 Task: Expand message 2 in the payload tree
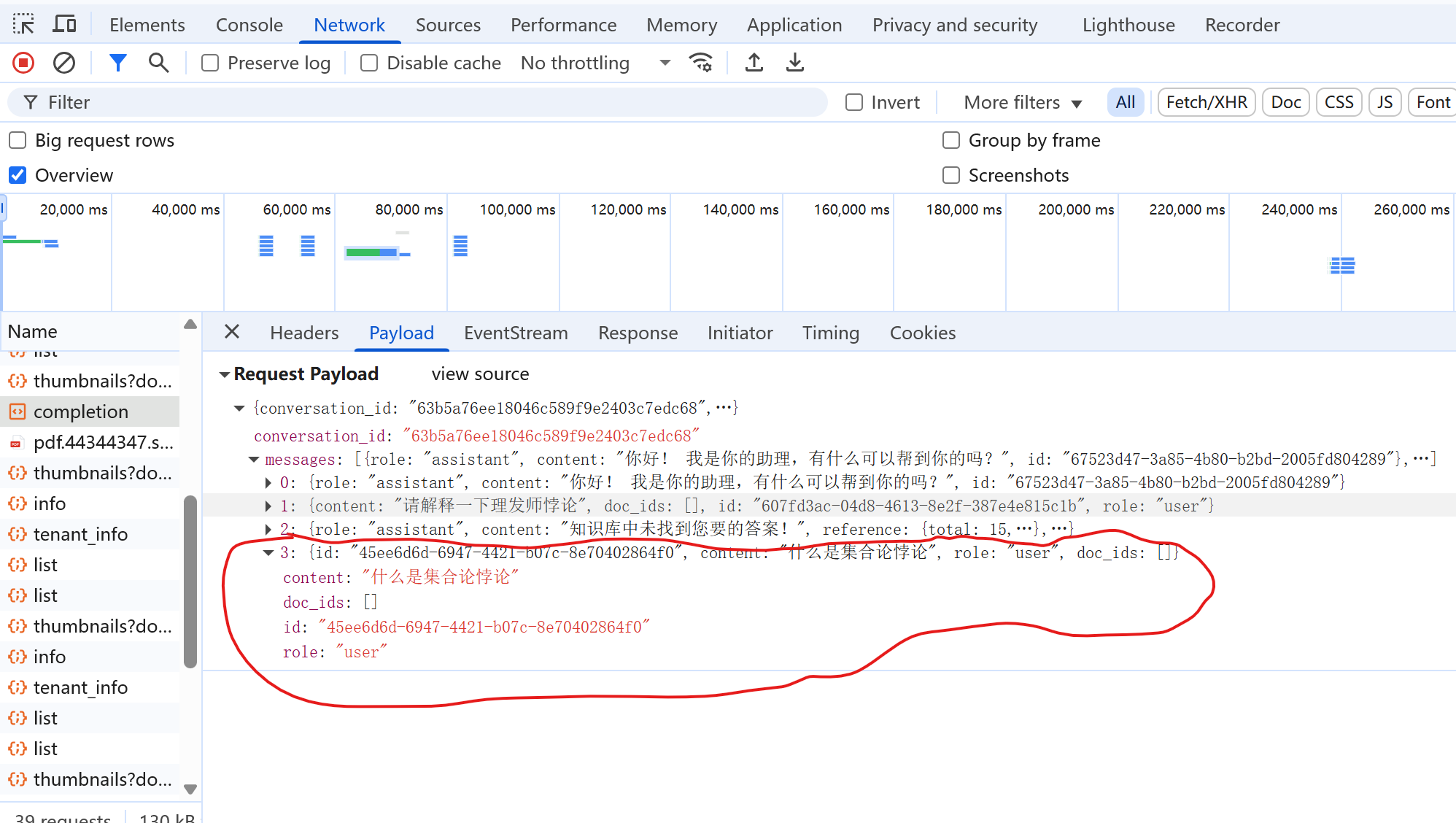[268, 529]
